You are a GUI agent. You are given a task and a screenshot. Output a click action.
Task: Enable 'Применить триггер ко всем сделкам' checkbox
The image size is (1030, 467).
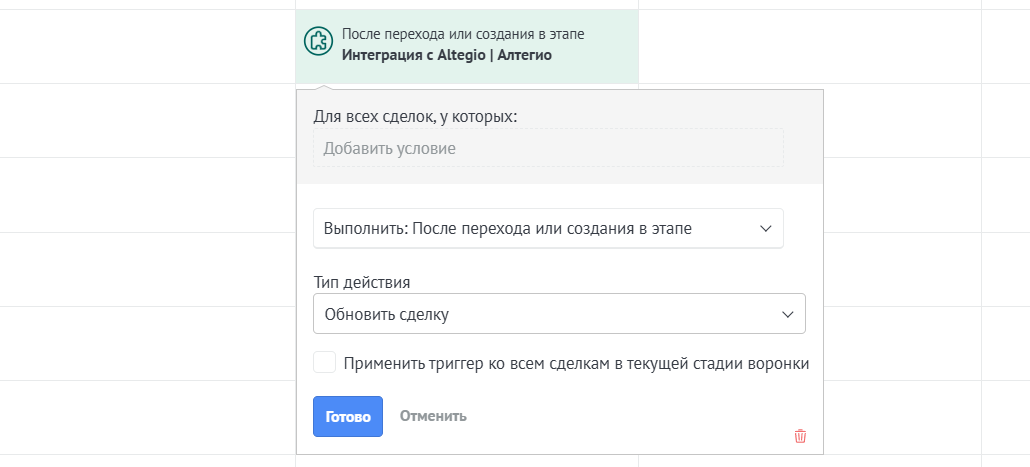click(325, 363)
